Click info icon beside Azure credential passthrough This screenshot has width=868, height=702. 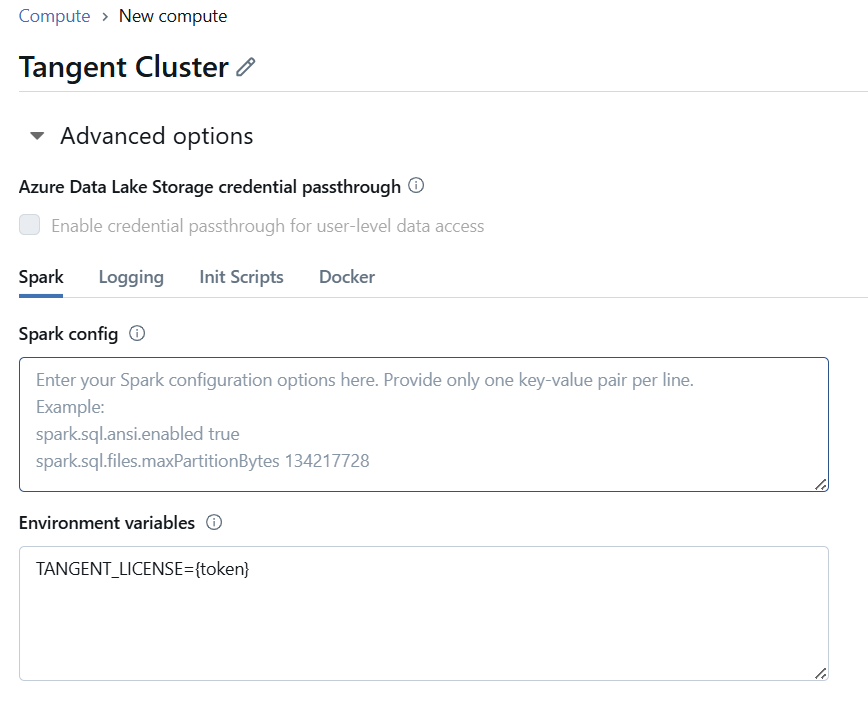416,186
